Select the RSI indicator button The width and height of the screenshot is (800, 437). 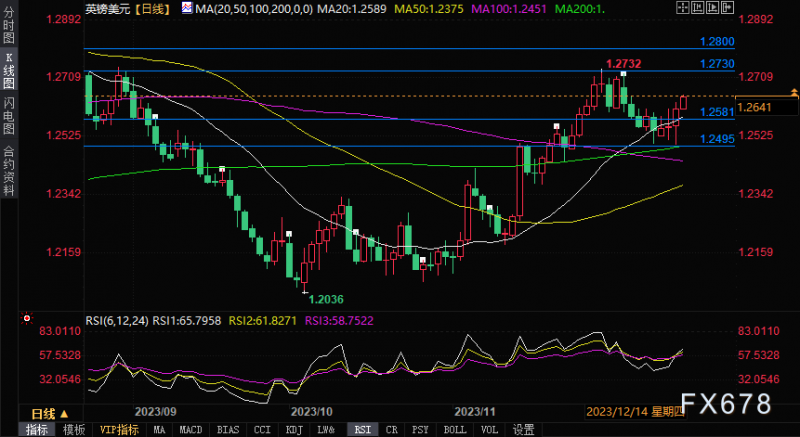[362, 430]
